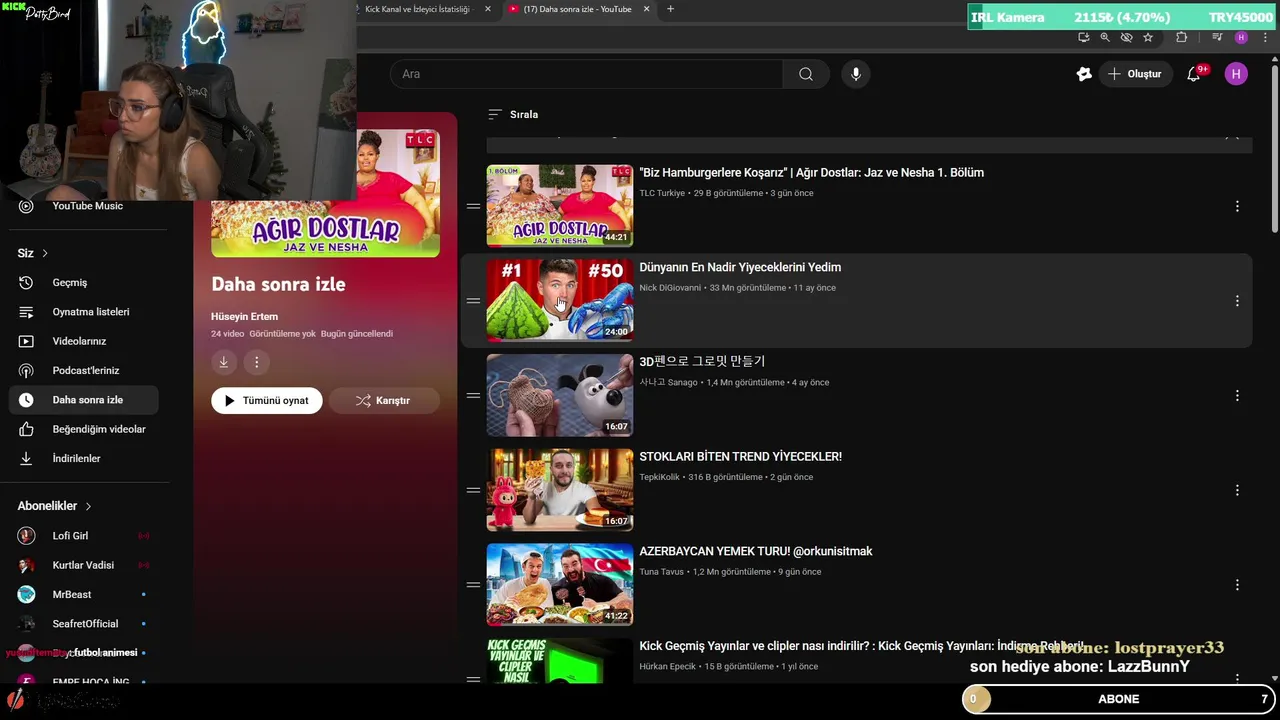Download the Daha sonra izle playlist
Image resolution: width=1280 pixels, height=720 pixels.
(x=223, y=362)
